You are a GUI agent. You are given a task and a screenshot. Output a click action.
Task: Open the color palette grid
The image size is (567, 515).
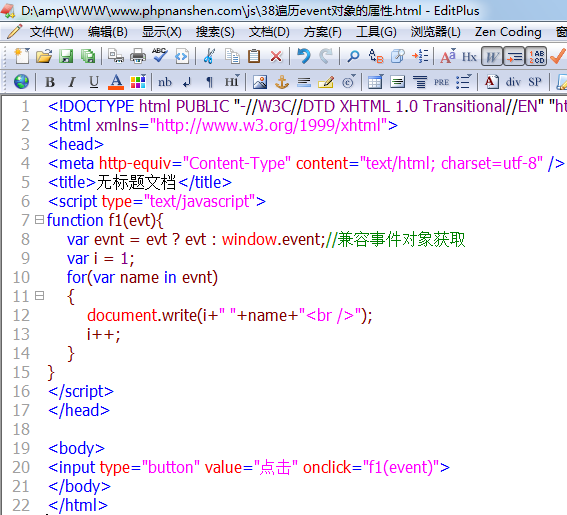click(x=138, y=82)
